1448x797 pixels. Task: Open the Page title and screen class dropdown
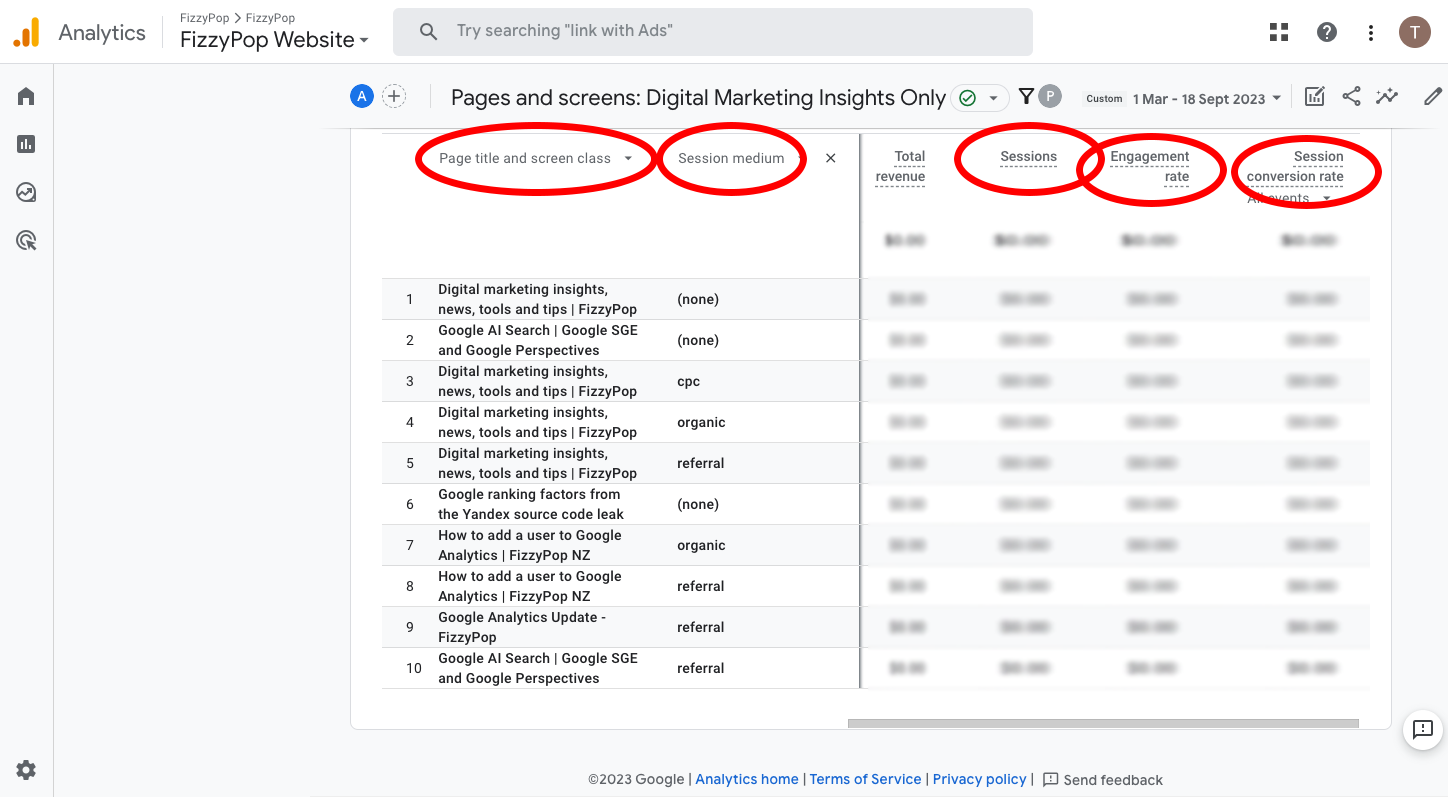[x=536, y=158]
